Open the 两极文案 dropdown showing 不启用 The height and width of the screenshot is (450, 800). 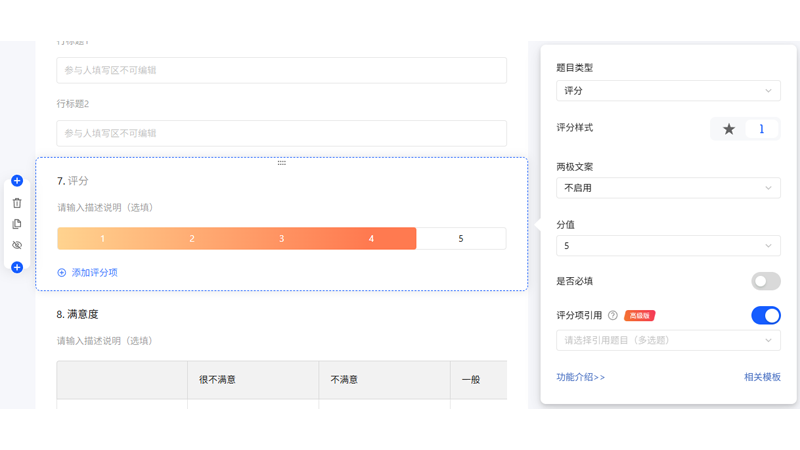(x=668, y=188)
